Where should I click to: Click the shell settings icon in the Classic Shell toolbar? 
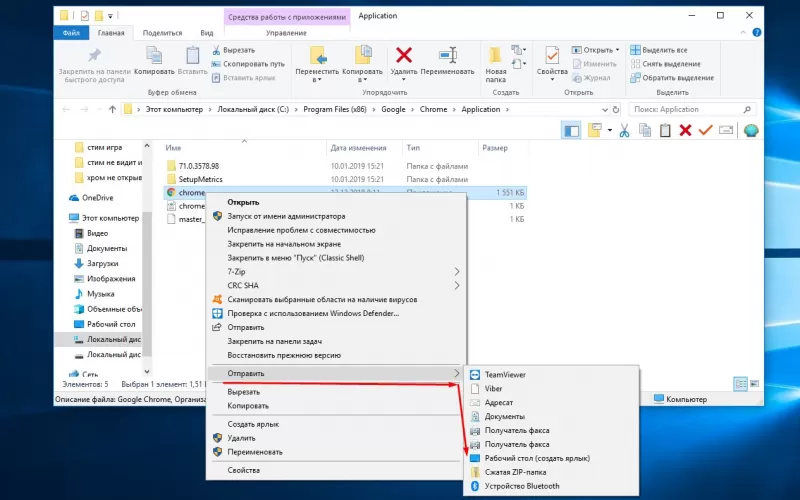pos(751,131)
